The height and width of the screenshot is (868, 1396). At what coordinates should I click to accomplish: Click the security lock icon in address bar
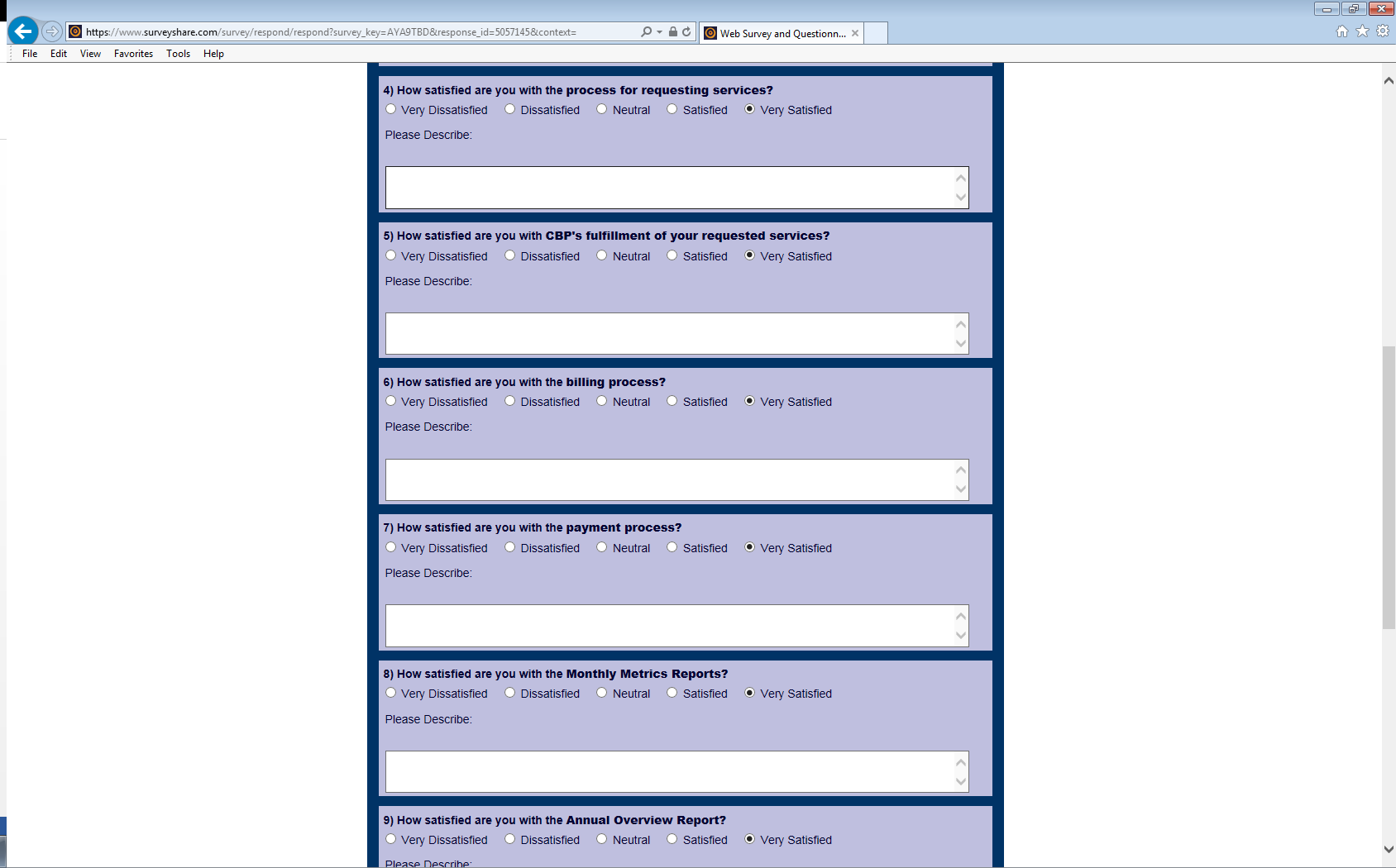point(673,31)
